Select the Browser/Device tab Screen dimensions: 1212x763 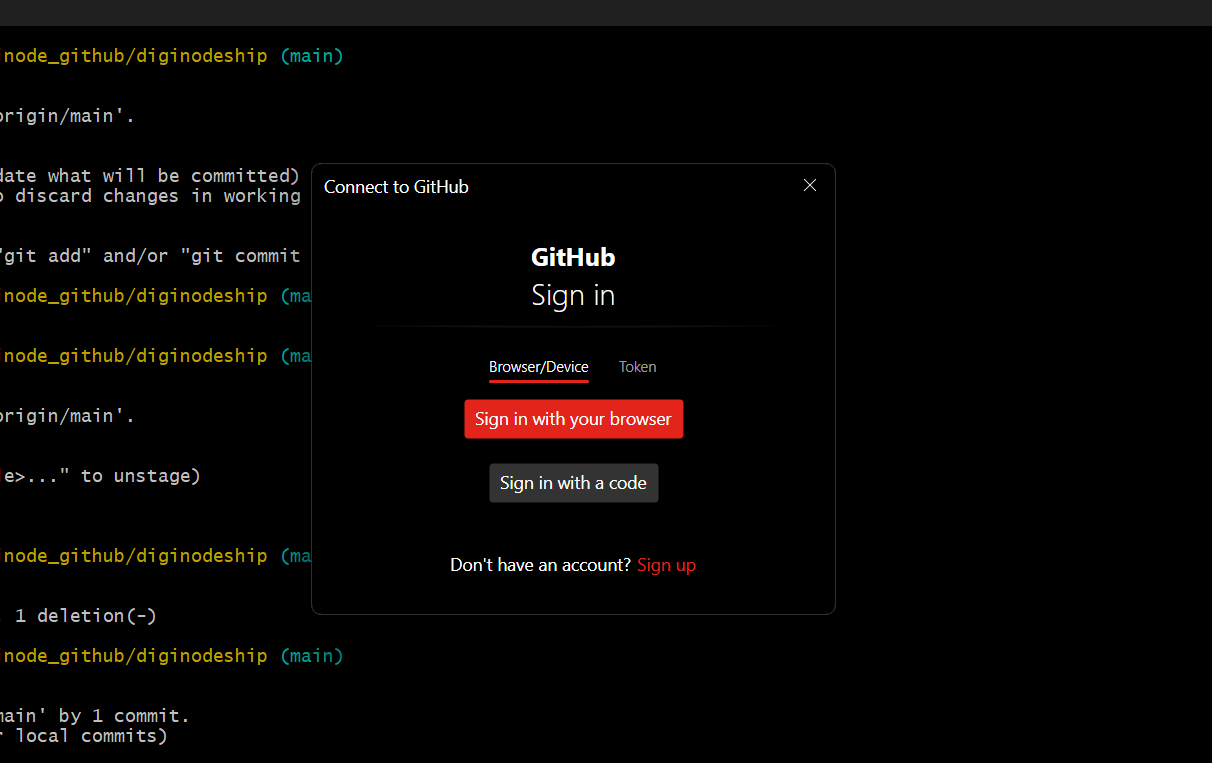(538, 366)
